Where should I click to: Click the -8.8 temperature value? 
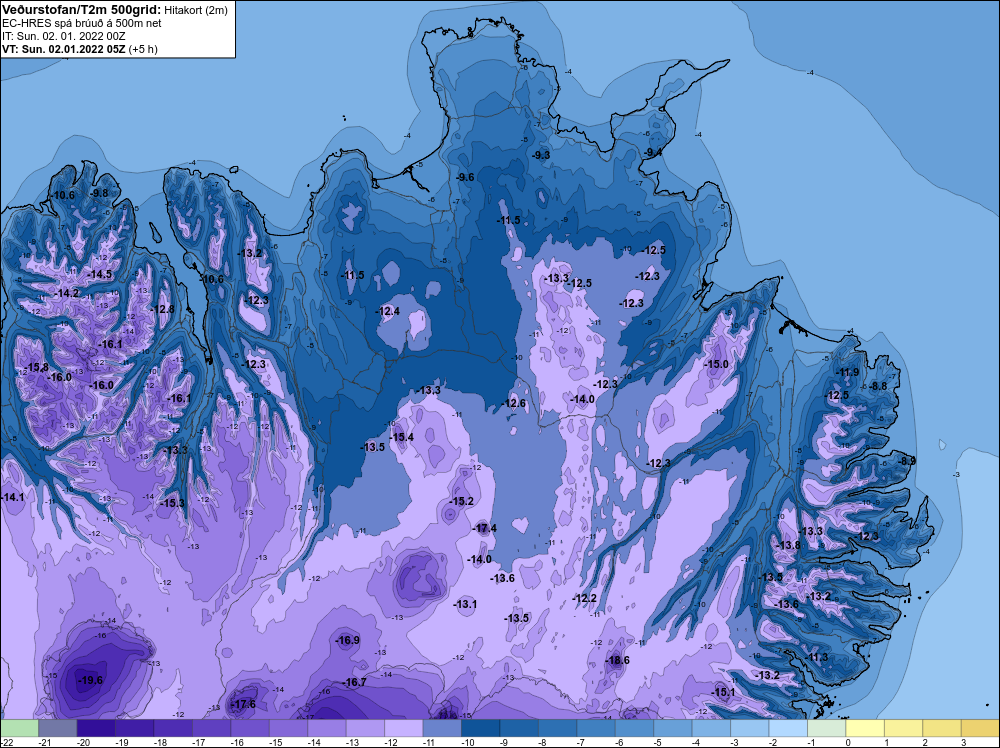coord(878,386)
